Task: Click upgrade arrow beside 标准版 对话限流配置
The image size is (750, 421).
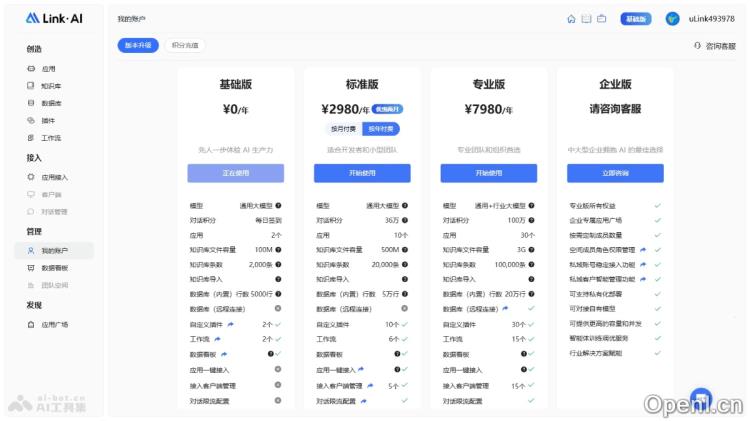Action: pos(364,401)
